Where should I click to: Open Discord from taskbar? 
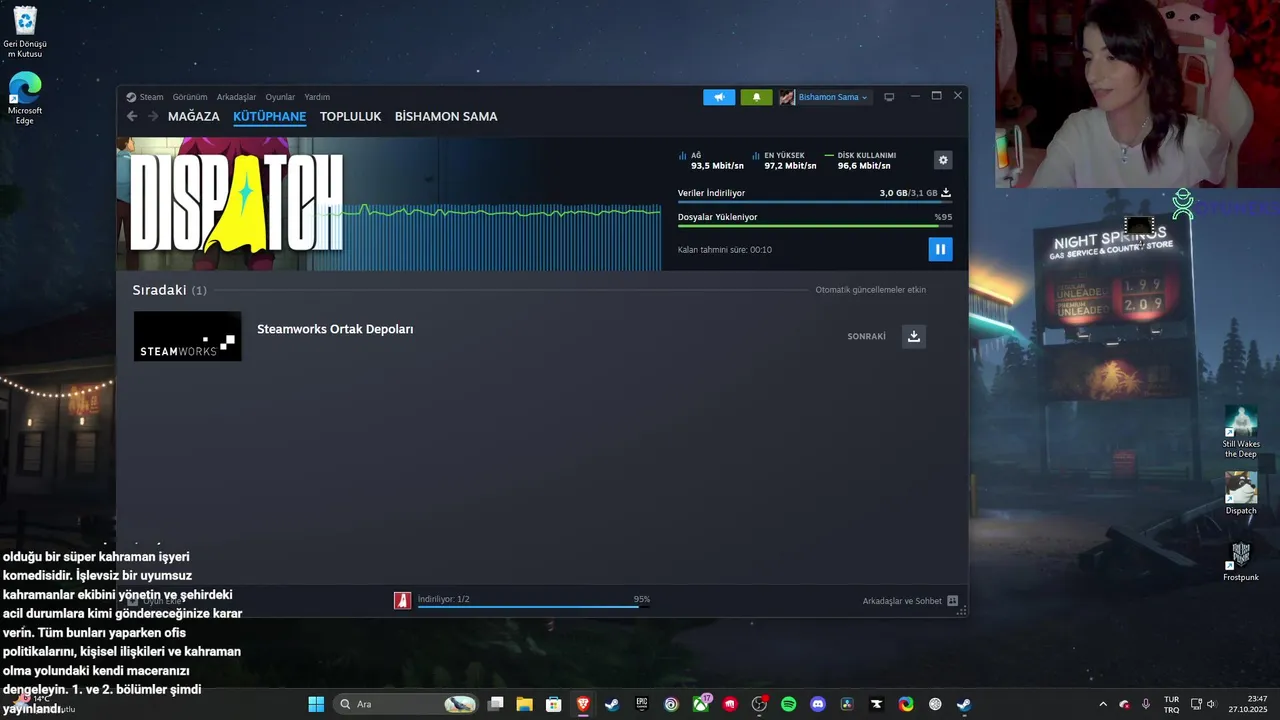click(818, 704)
